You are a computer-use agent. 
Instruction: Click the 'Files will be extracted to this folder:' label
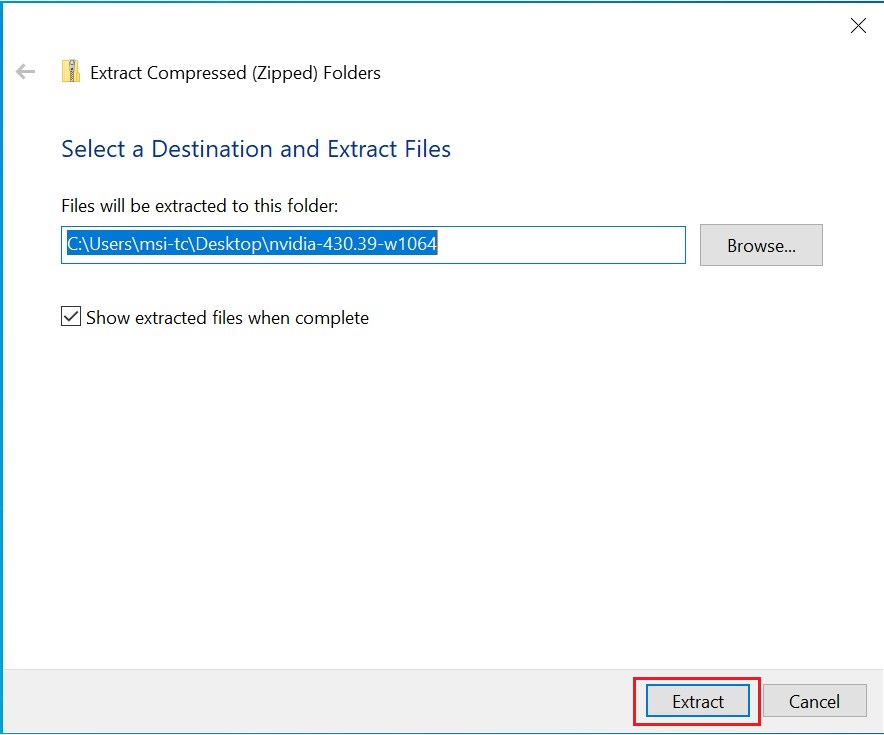[200, 206]
